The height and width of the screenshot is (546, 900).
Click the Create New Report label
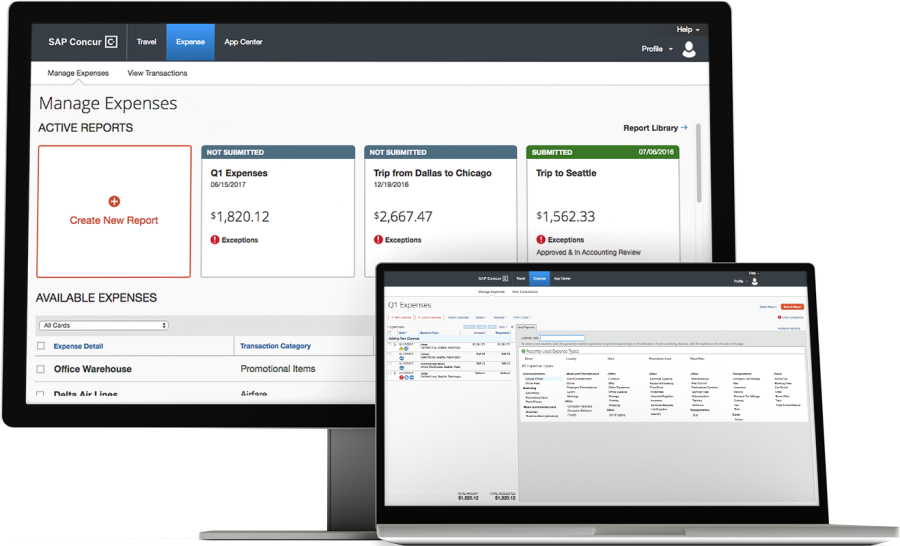pos(114,220)
